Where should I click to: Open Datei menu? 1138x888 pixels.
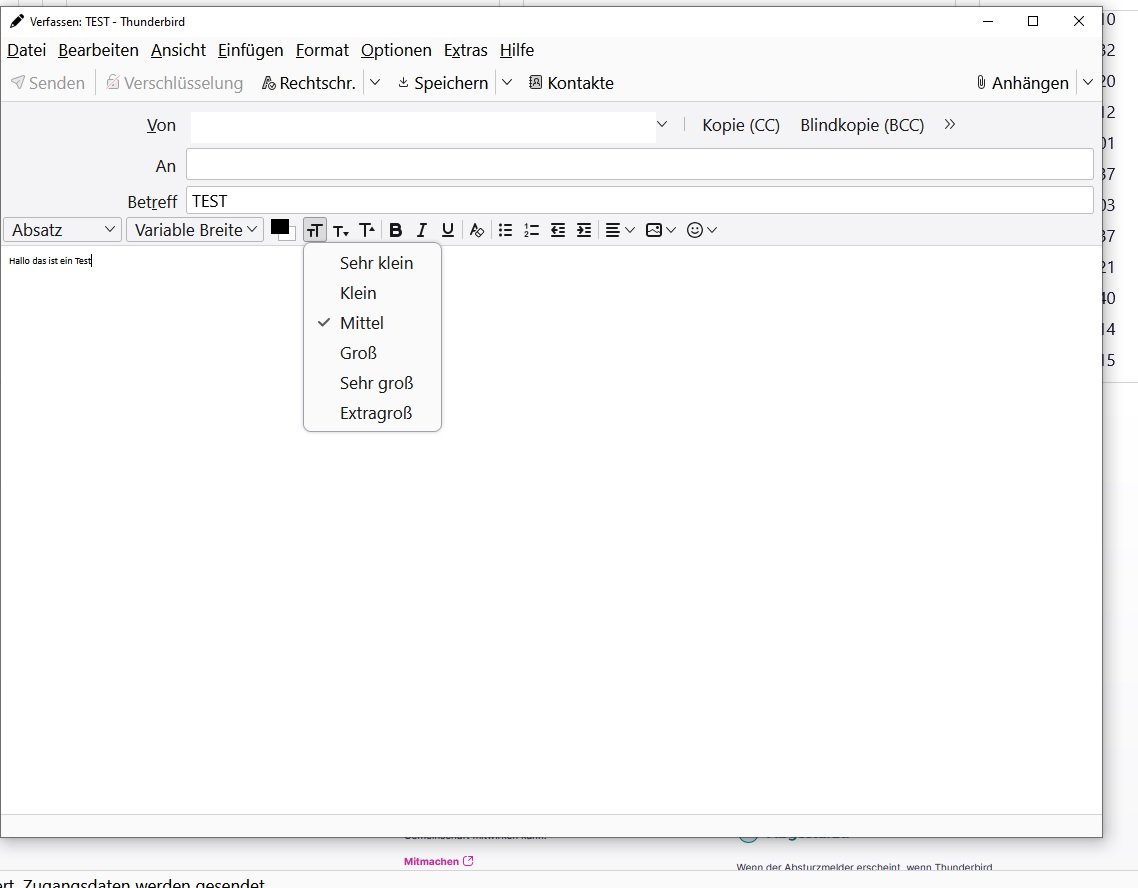coord(27,50)
